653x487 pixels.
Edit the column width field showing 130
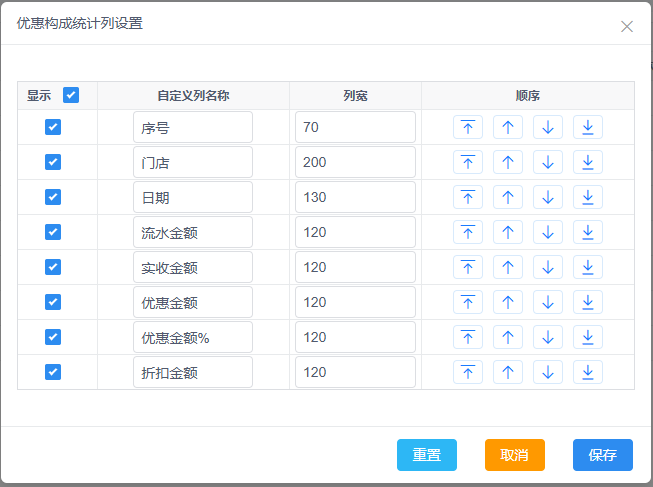point(355,197)
